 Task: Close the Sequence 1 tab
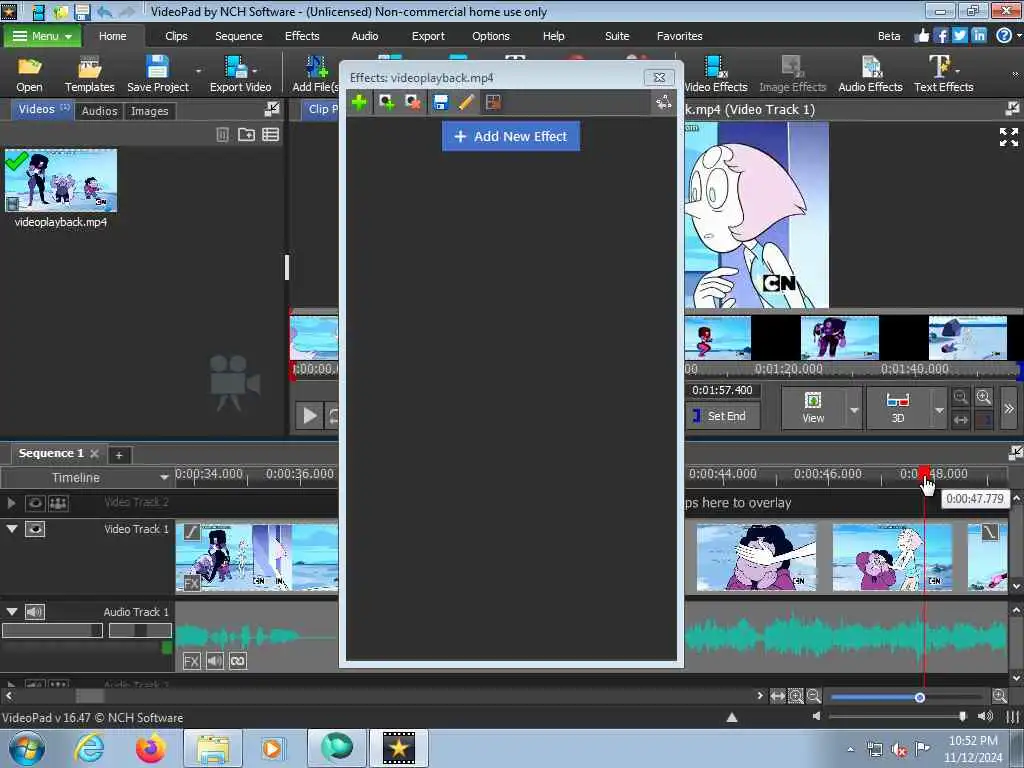pyautogui.click(x=94, y=453)
